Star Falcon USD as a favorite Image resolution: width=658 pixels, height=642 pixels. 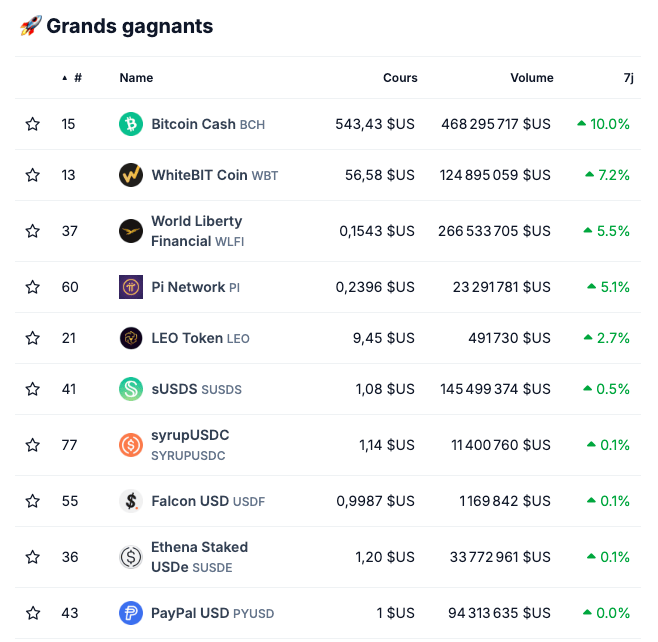pyautogui.click(x=33, y=501)
